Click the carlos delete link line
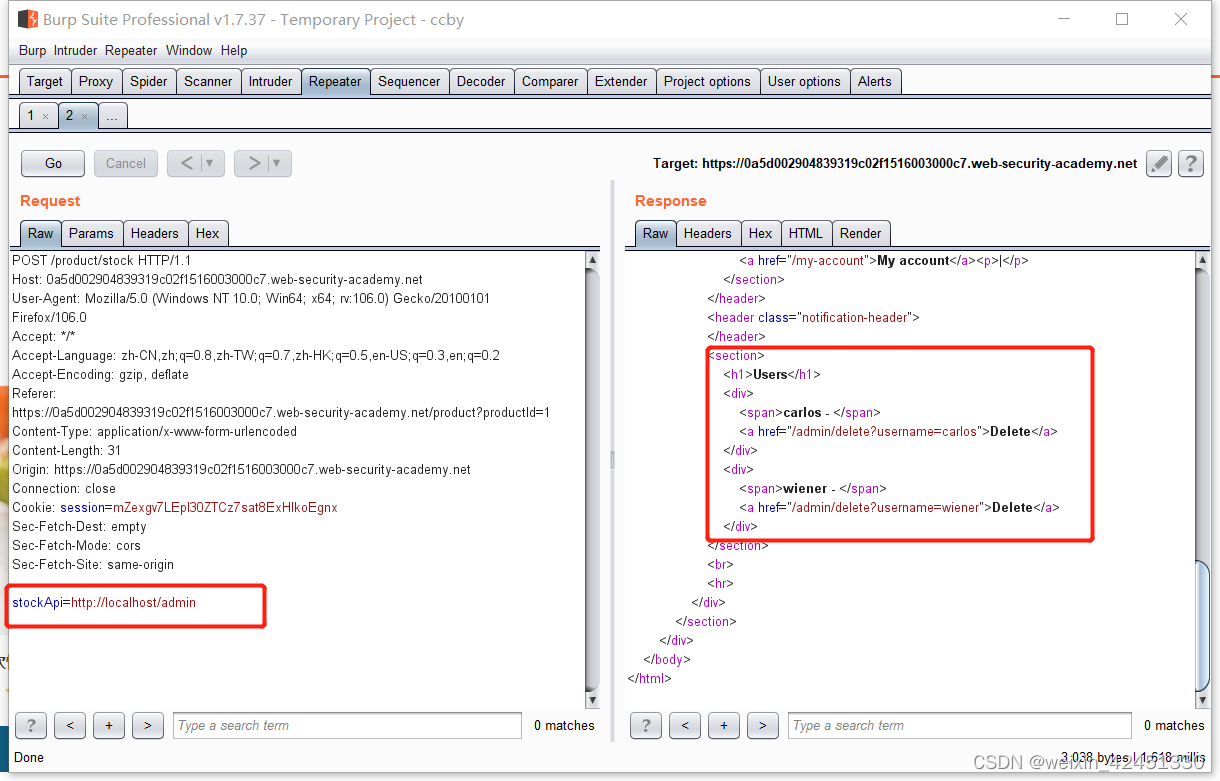Image resolution: width=1220 pixels, height=781 pixels. click(x=898, y=431)
